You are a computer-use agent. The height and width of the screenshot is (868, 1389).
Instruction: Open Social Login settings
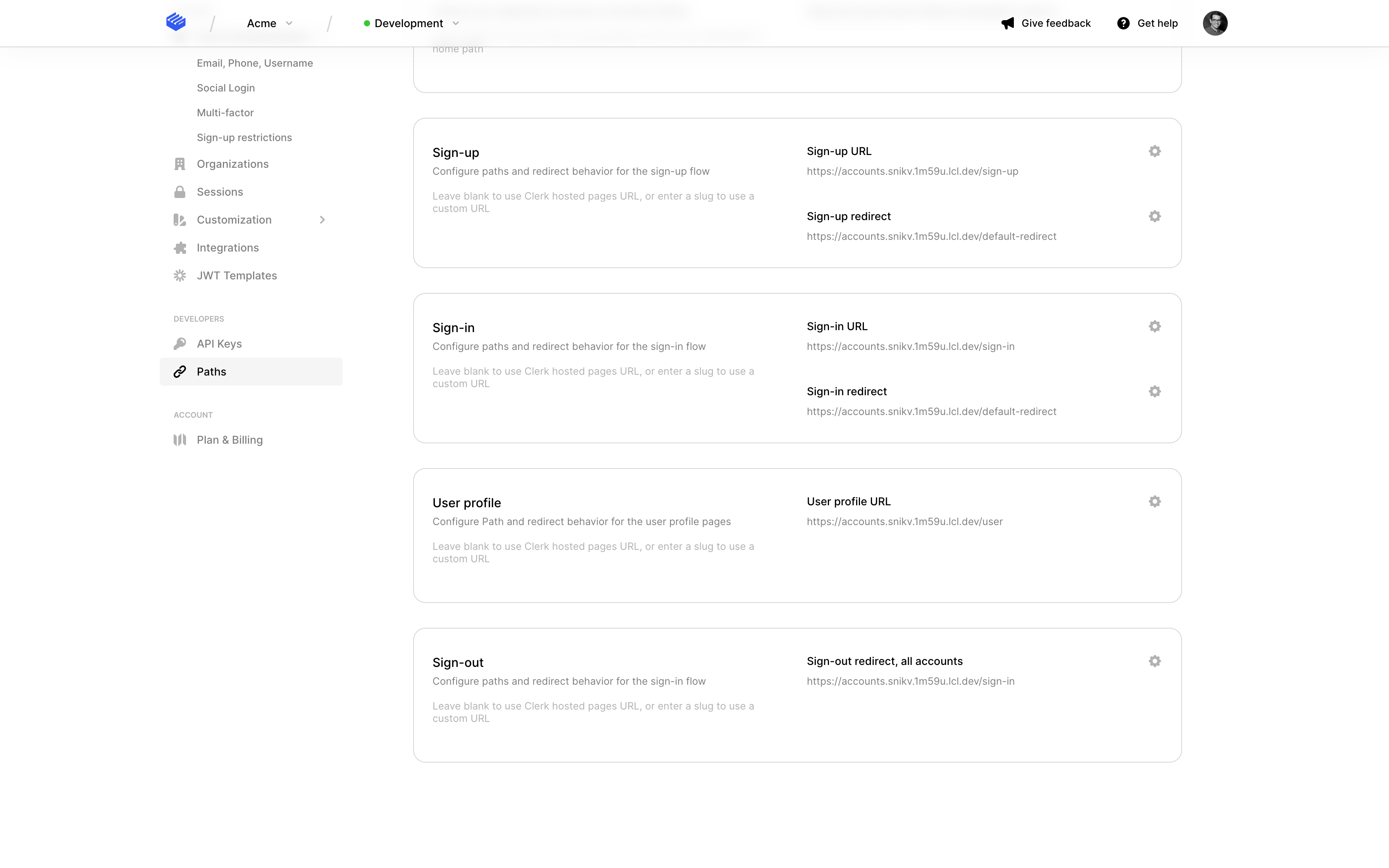click(226, 88)
